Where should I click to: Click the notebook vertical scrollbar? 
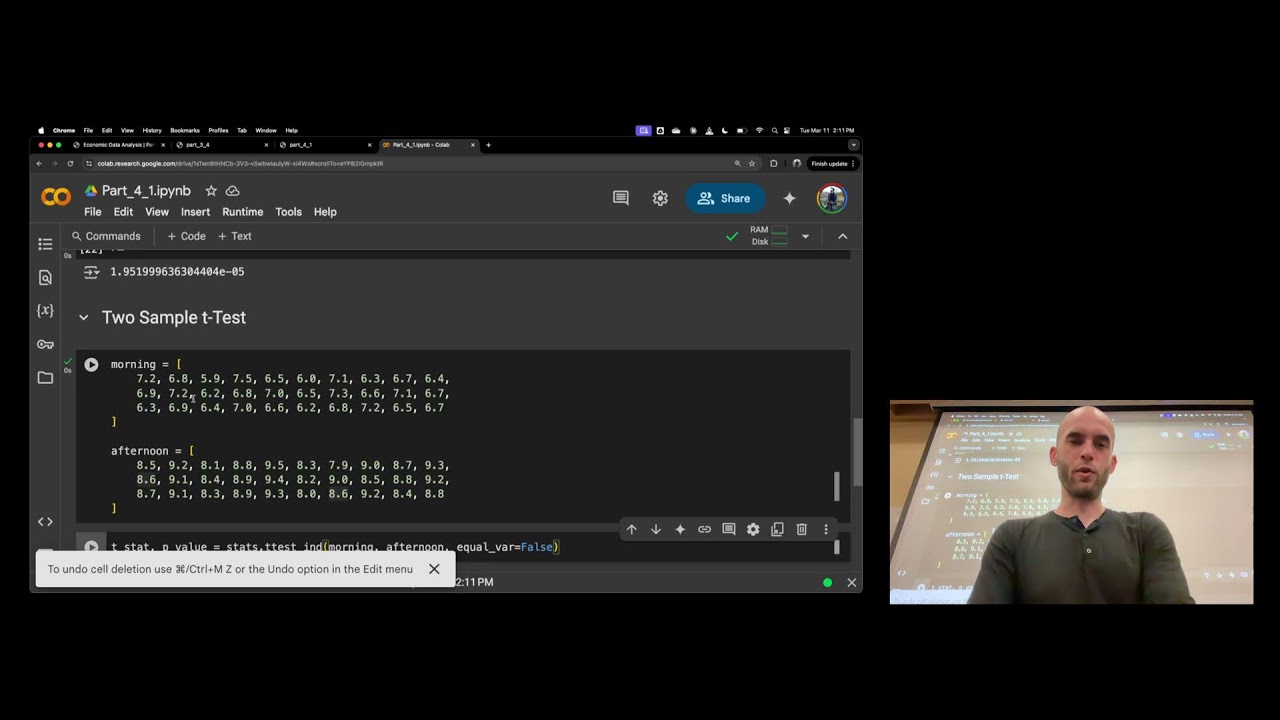(x=856, y=450)
